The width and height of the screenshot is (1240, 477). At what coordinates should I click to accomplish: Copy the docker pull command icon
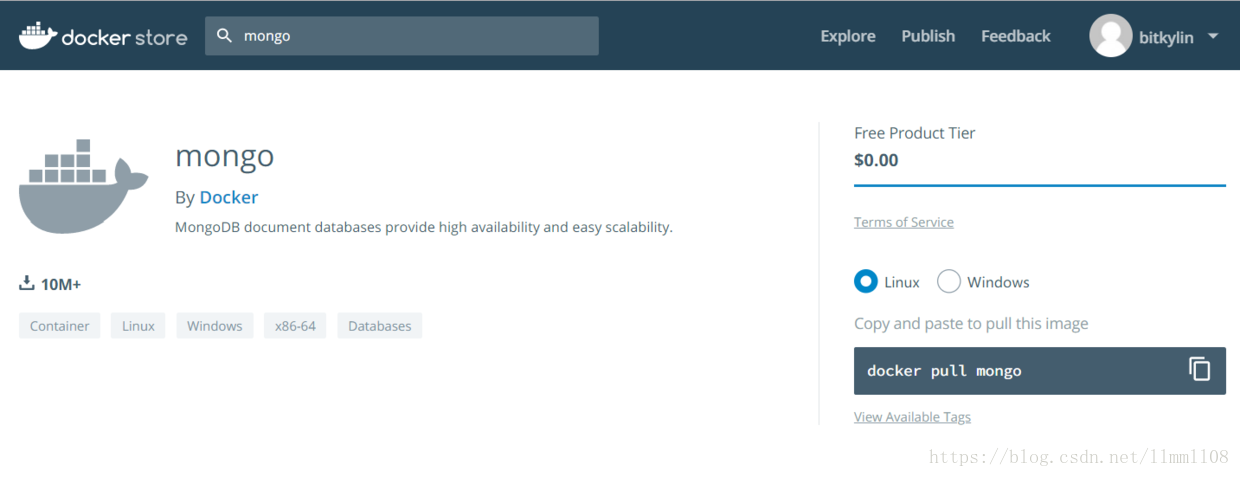[x=1200, y=369]
